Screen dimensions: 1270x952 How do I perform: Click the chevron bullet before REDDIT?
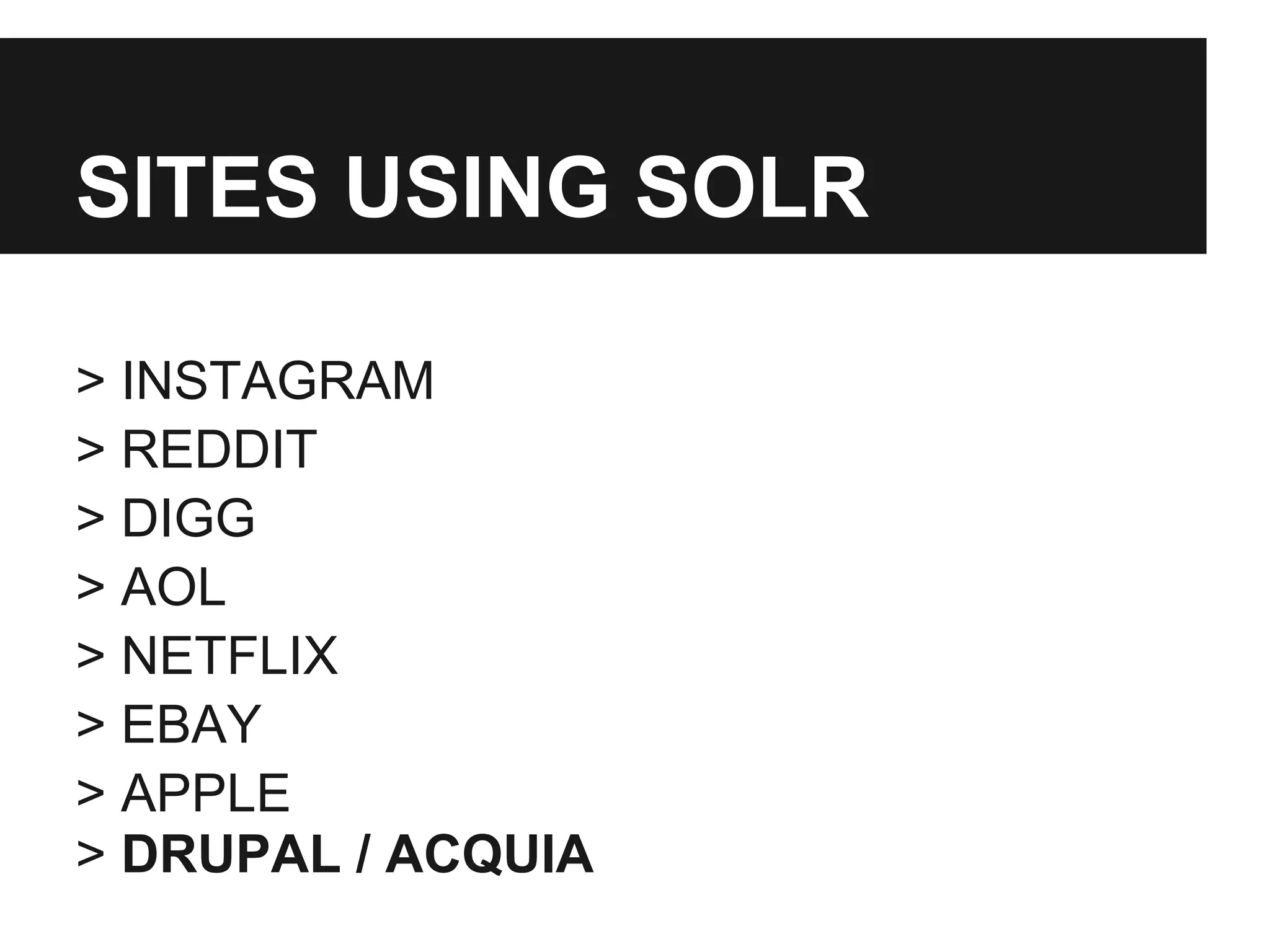91,449
